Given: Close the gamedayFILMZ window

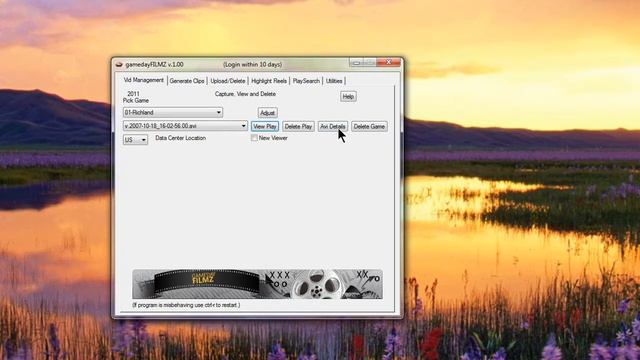Looking at the screenshot, I should (x=389, y=62).
